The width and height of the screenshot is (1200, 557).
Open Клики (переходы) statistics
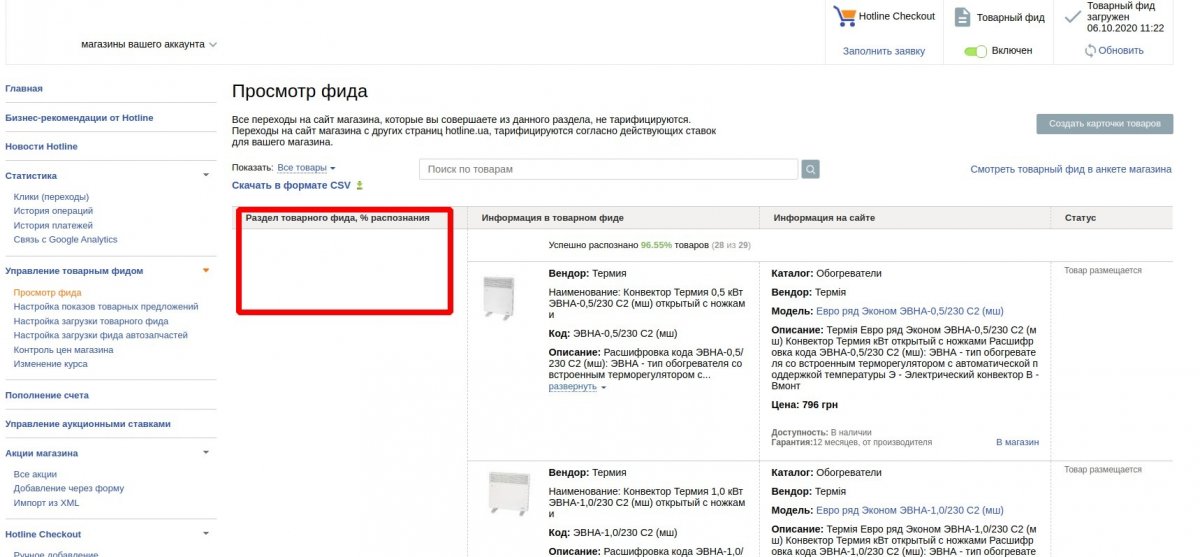(x=51, y=197)
